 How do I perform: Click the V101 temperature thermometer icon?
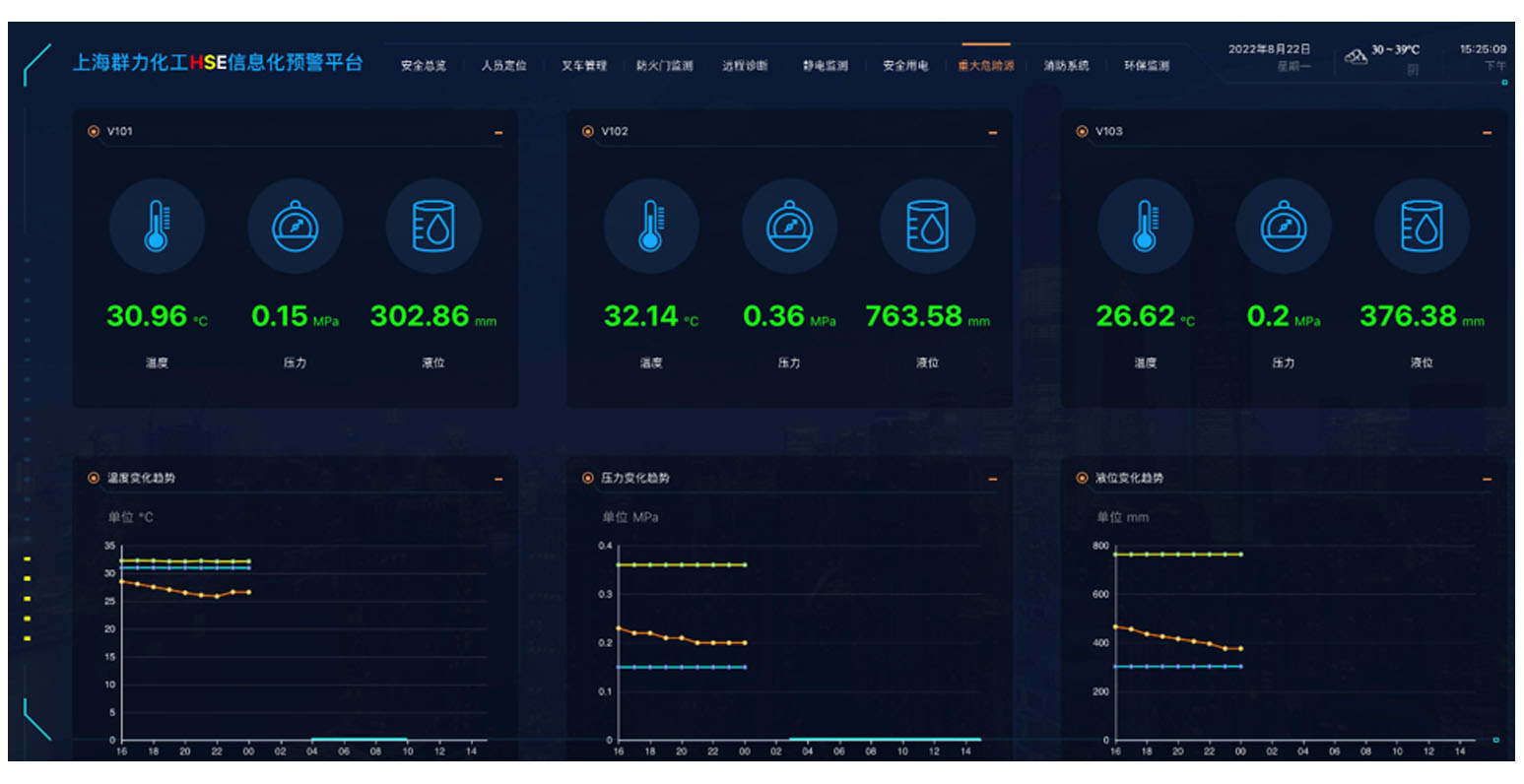pyautogui.click(x=157, y=226)
